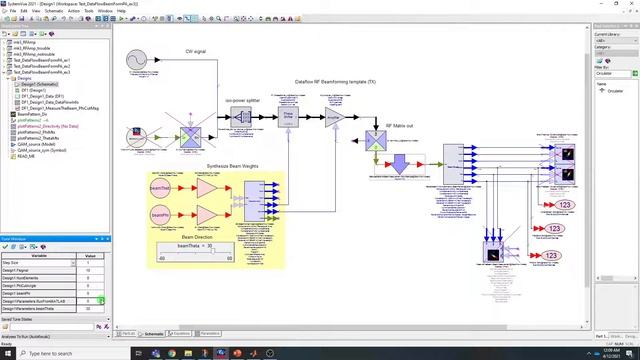Expand the Saved Tune States section
The height and width of the screenshot is (360, 640).
[108, 319]
